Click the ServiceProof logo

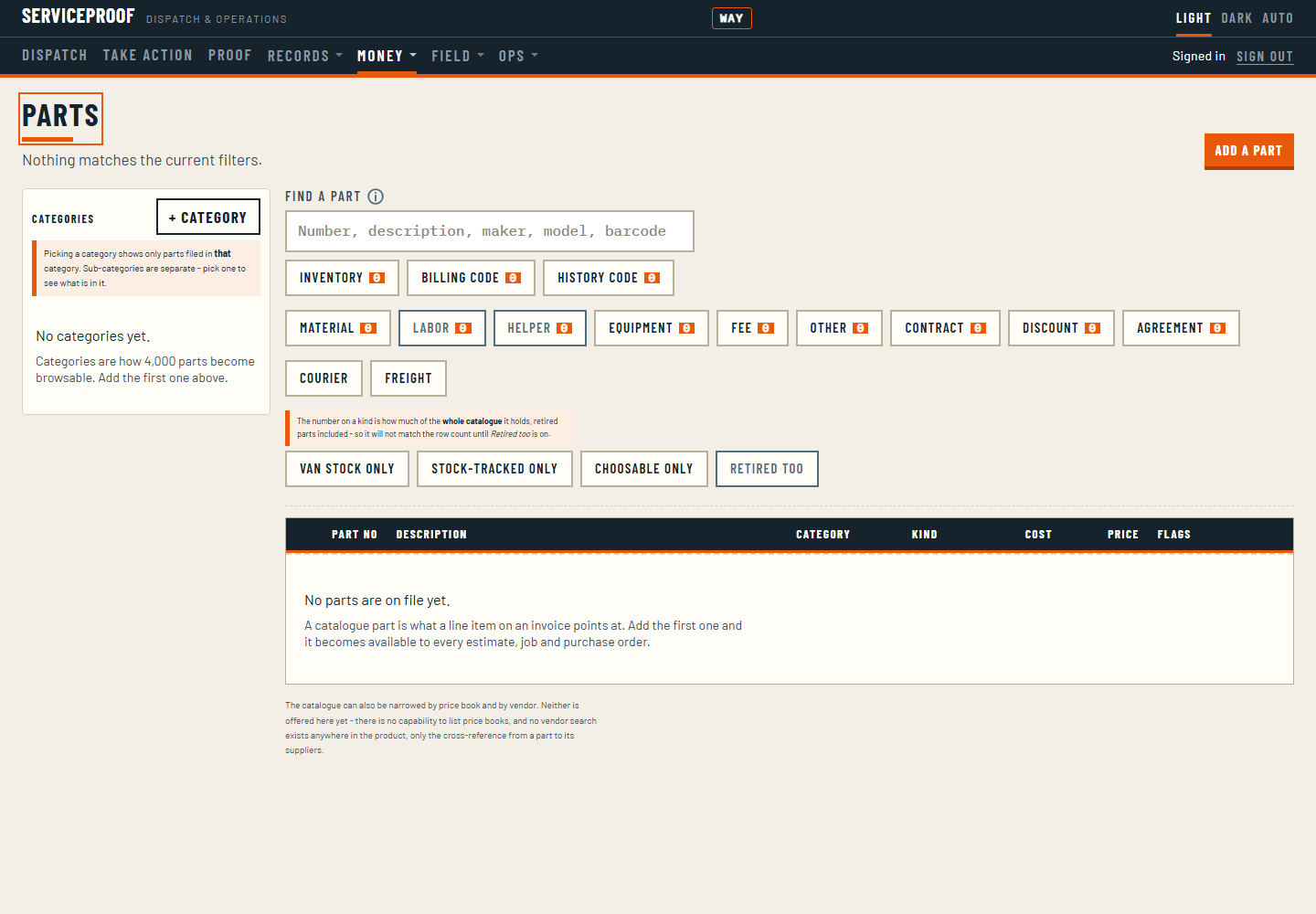(x=79, y=16)
